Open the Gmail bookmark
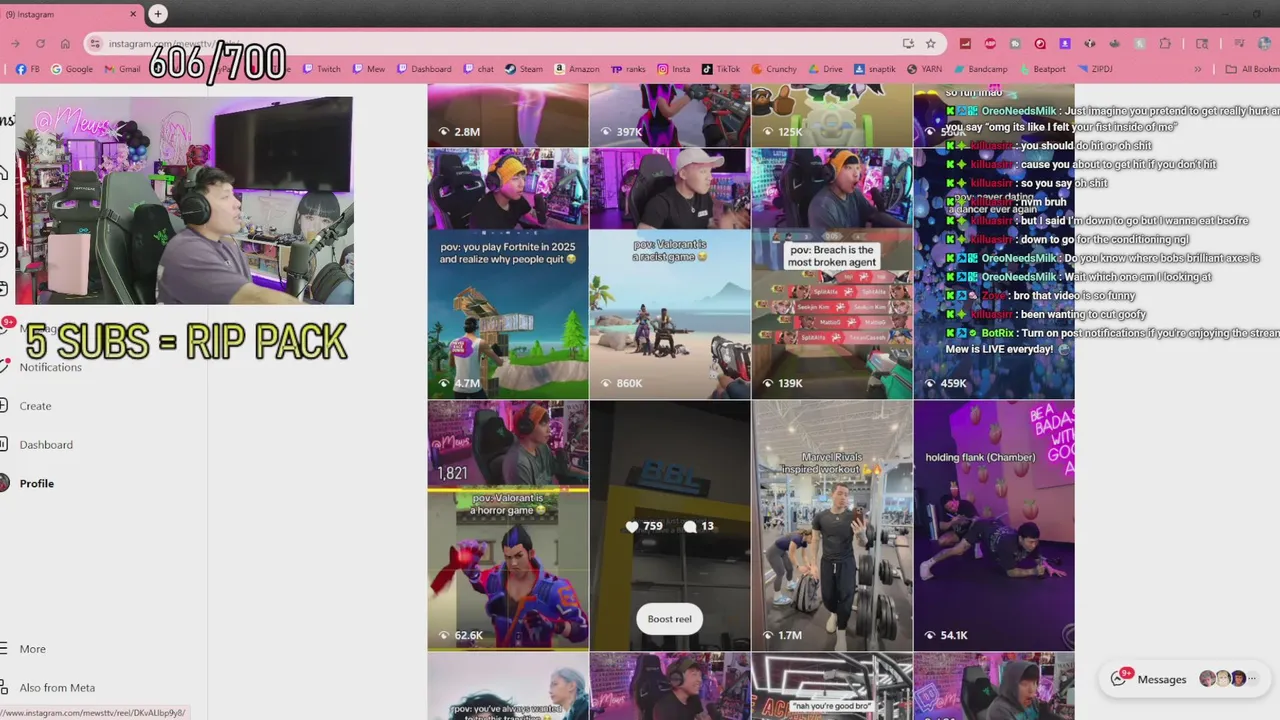 click(x=122, y=69)
